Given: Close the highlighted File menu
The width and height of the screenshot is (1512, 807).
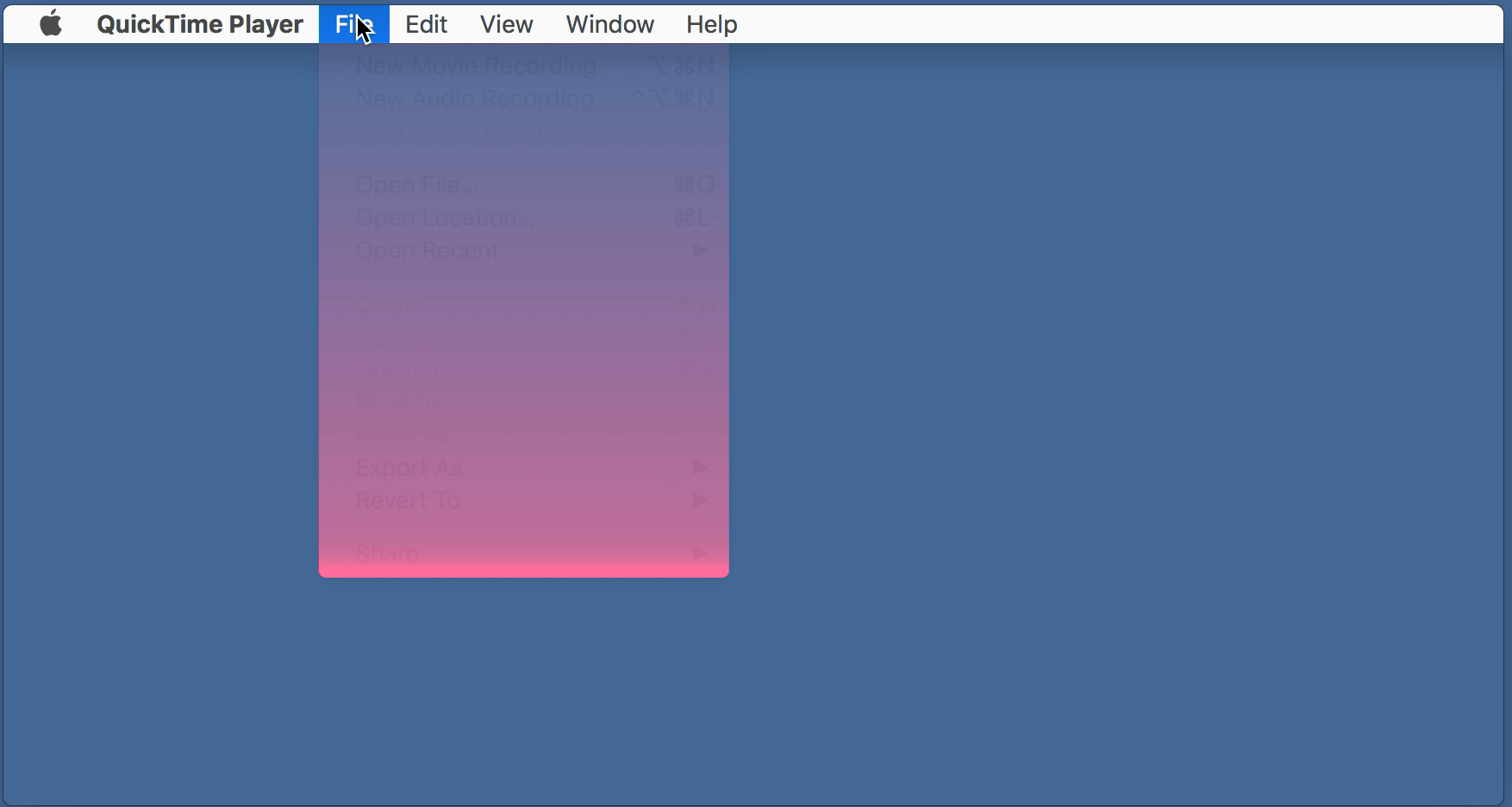Looking at the screenshot, I should [354, 24].
